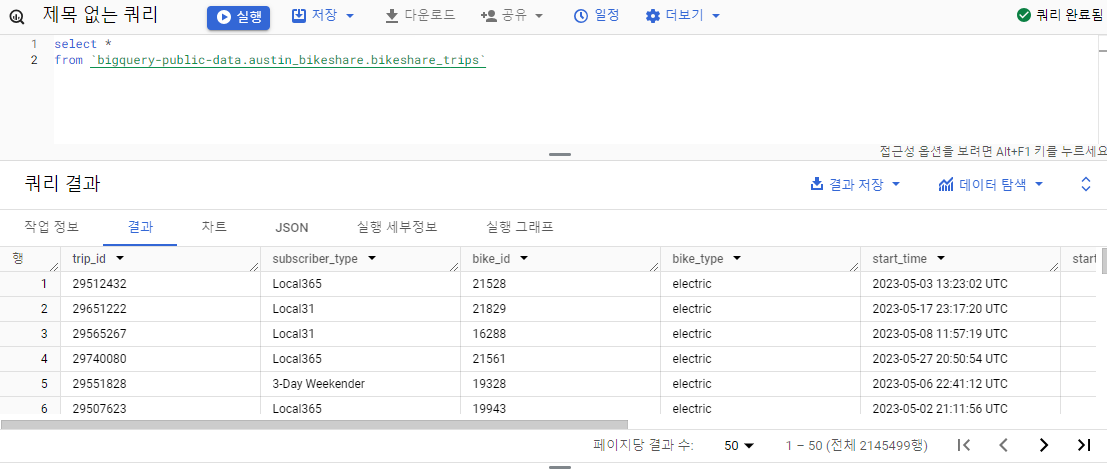
Task: Click trip_id cell 29651222
Action: [100, 309]
